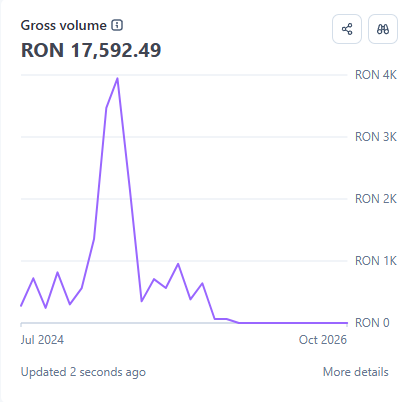Click the RON 0 axis label

pos(372,323)
